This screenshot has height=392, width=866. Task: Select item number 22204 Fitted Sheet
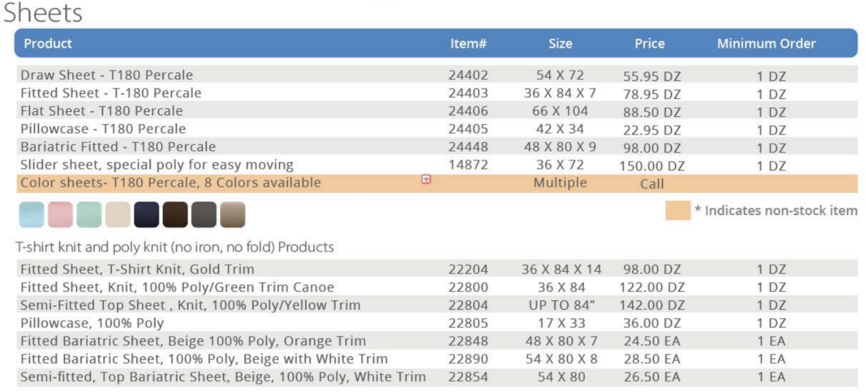tap(468, 269)
